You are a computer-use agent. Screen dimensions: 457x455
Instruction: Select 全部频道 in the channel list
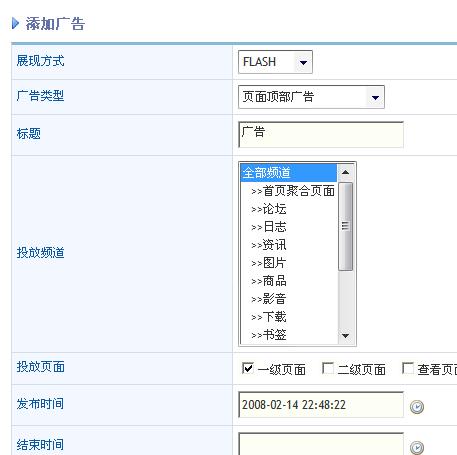[x=289, y=173]
